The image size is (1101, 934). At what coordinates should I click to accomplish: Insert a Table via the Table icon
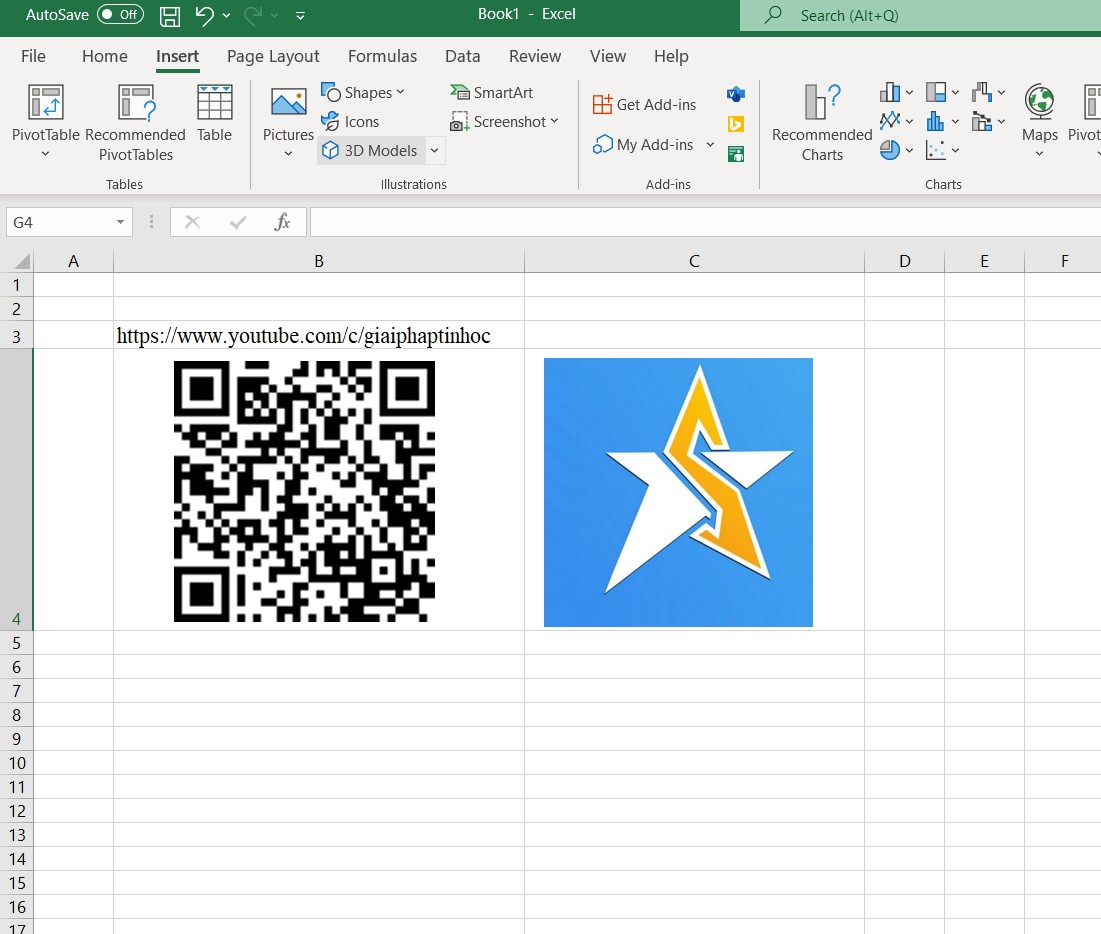pos(214,103)
